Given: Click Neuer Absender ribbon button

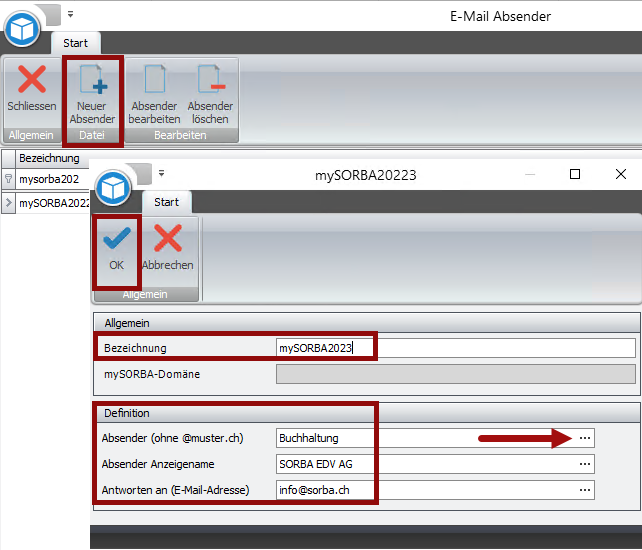Looking at the screenshot, I should [92, 93].
